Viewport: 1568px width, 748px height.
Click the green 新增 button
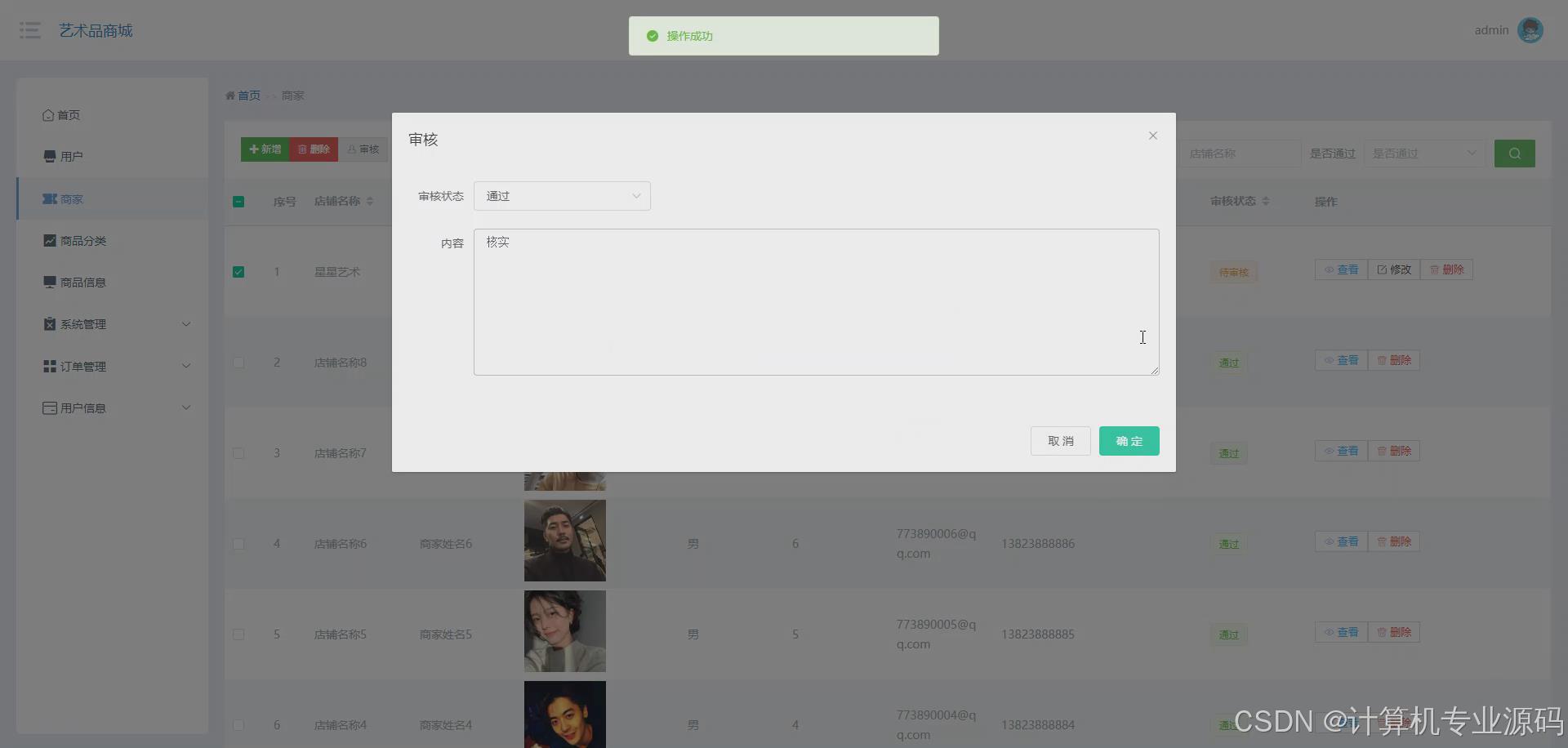coord(265,149)
